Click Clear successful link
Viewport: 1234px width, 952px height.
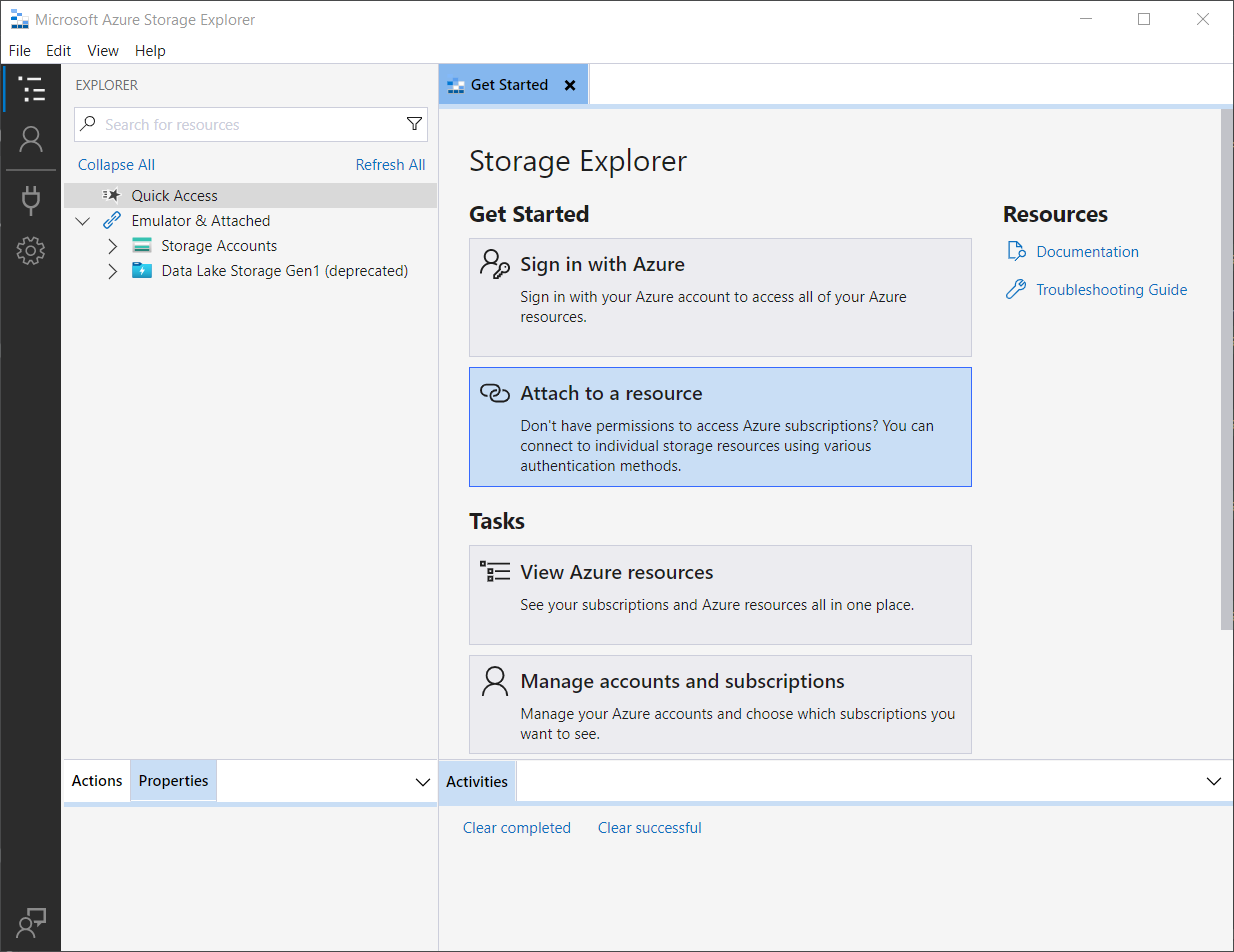650,827
